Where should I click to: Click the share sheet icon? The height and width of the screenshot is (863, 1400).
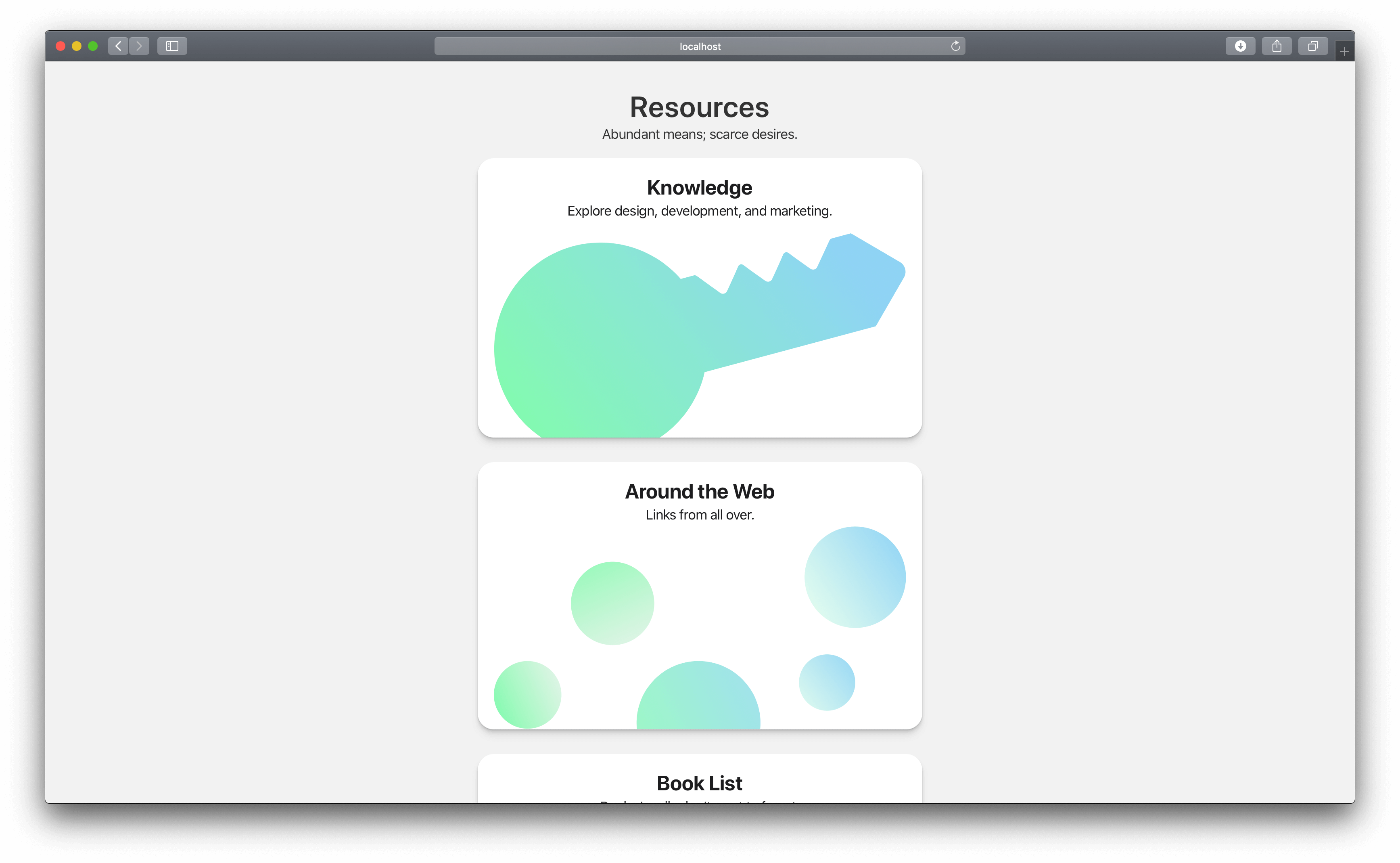pyautogui.click(x=1276, y=46)
